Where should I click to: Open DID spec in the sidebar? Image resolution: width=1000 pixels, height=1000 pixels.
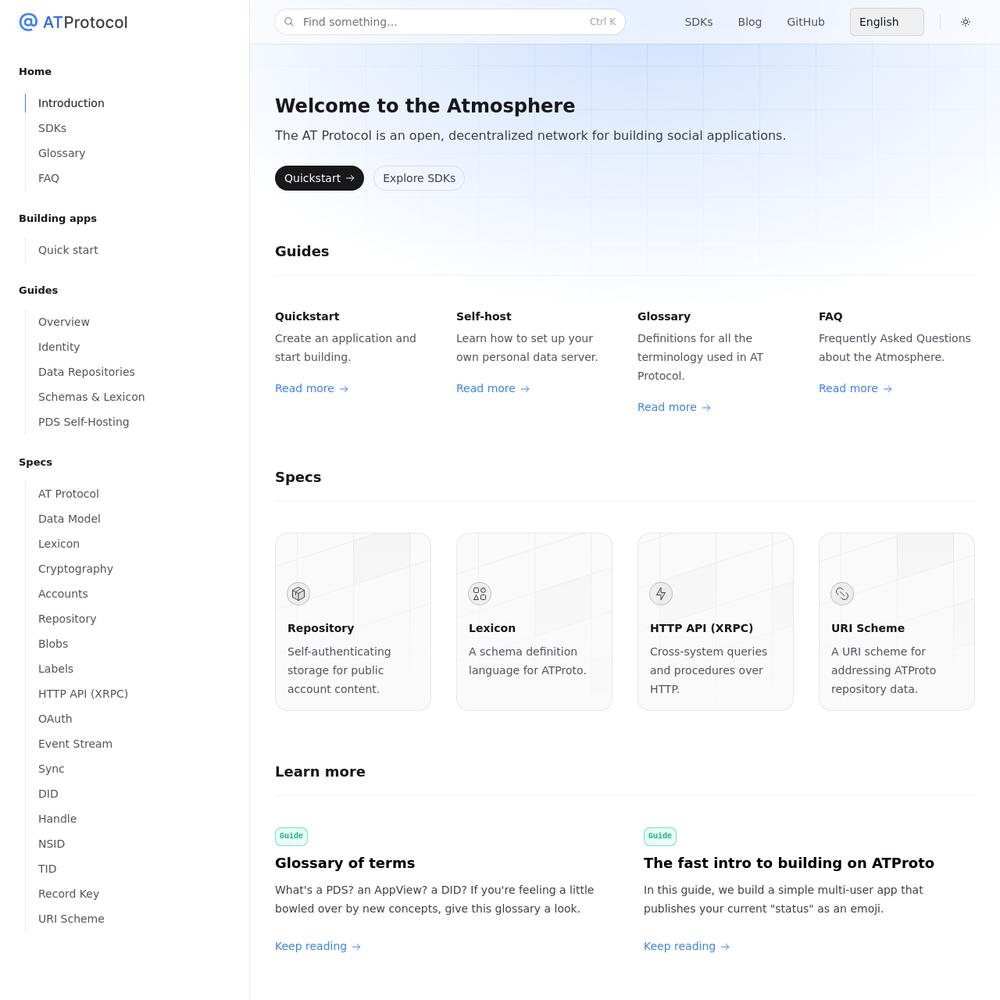click(48, 793)
